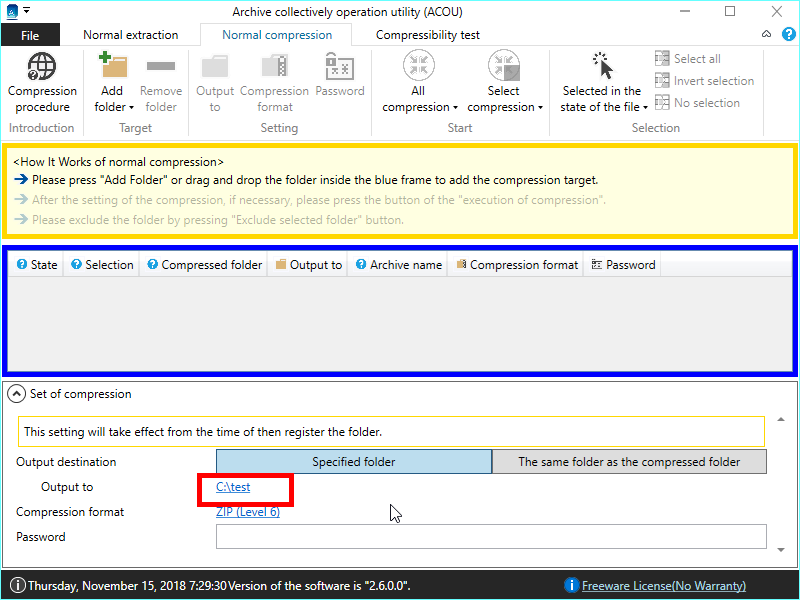Choose the same folder as compressed folder

coord(629,462)
